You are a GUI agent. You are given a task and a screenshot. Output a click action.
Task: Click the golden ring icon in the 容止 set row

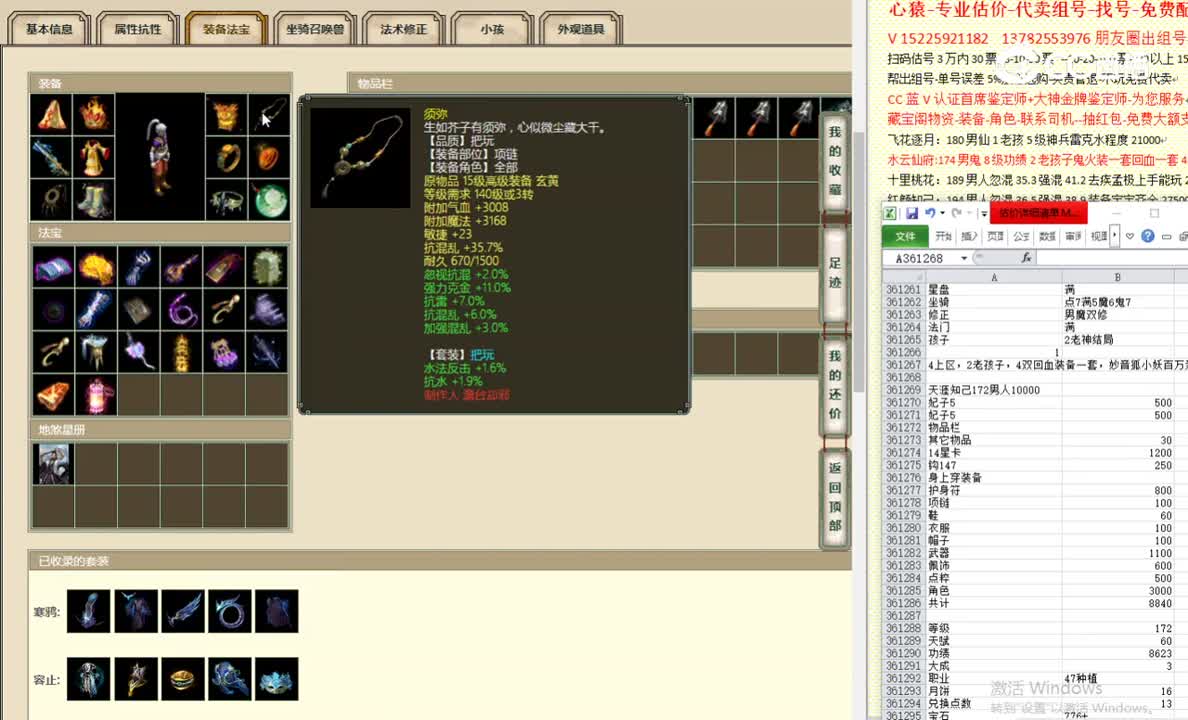click(182, 678)
